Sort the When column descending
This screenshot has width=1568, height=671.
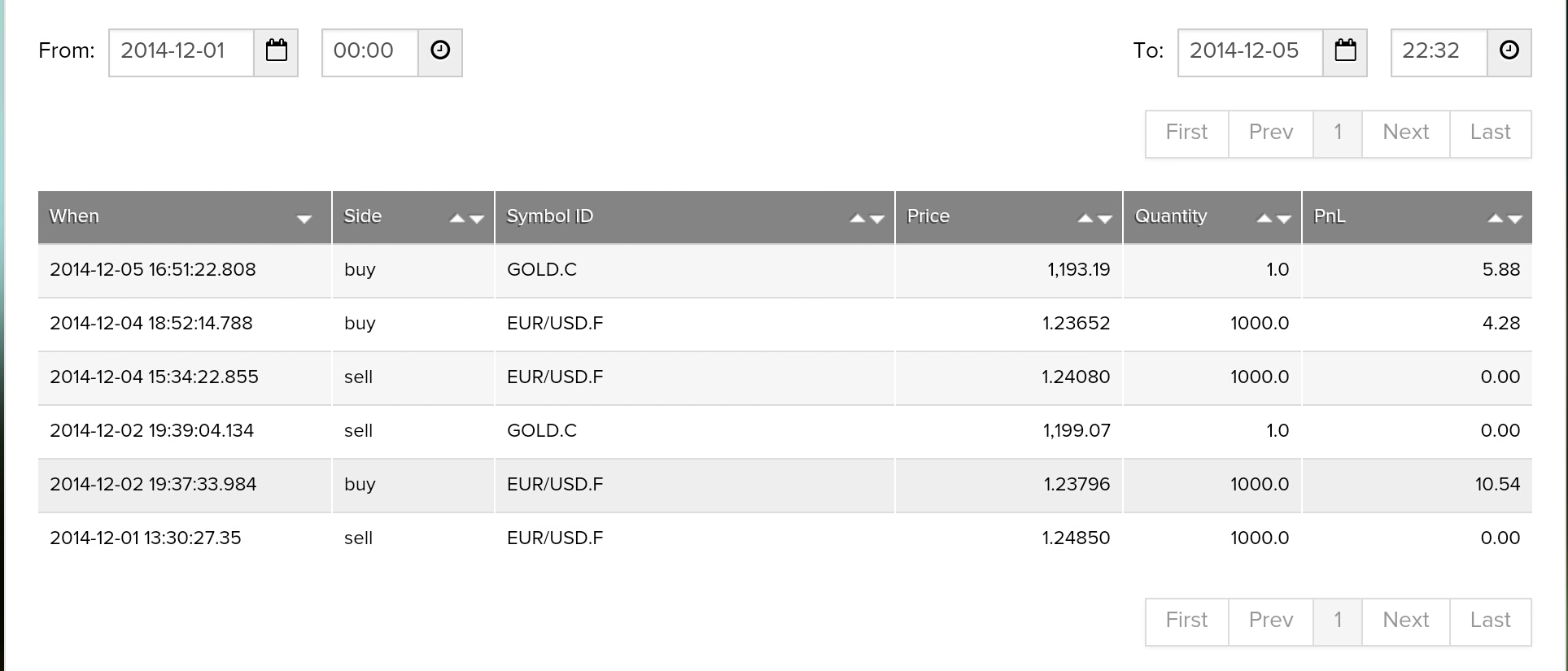point(304,219)
